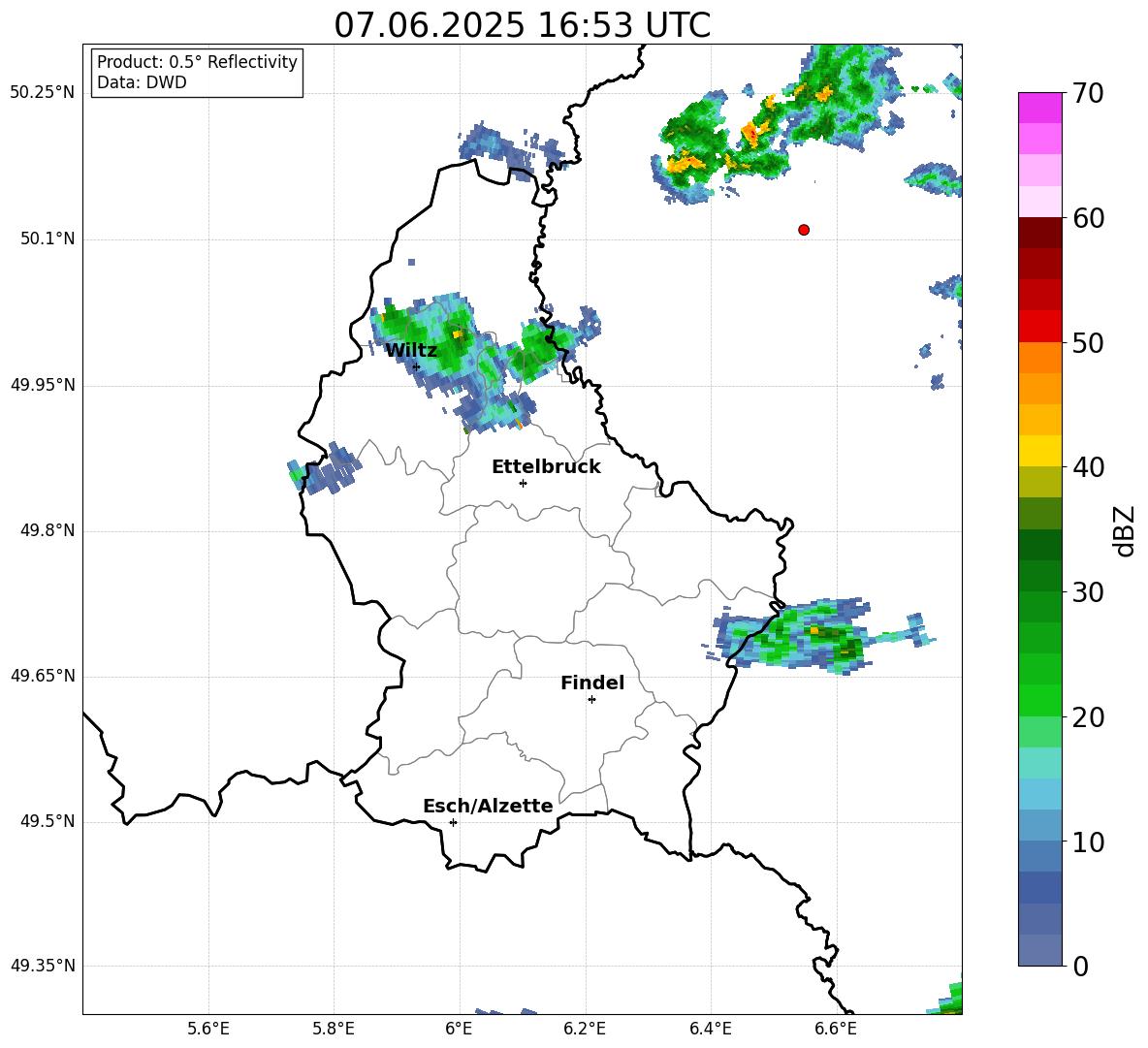Click the 5.6°E longitude label

208,1030
